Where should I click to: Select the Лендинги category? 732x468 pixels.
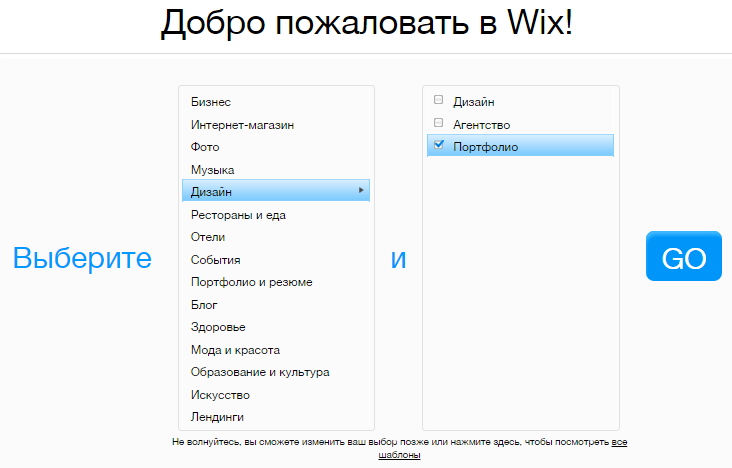click(276, 417)
